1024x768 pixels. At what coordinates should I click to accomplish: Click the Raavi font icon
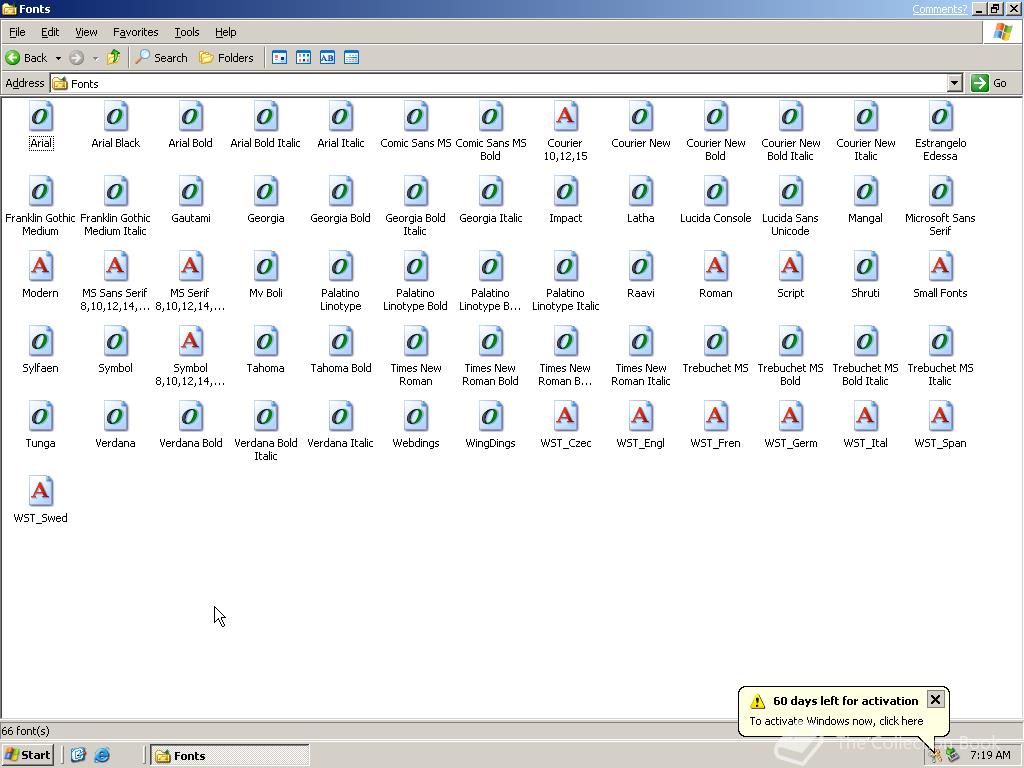tap(641, 267)
